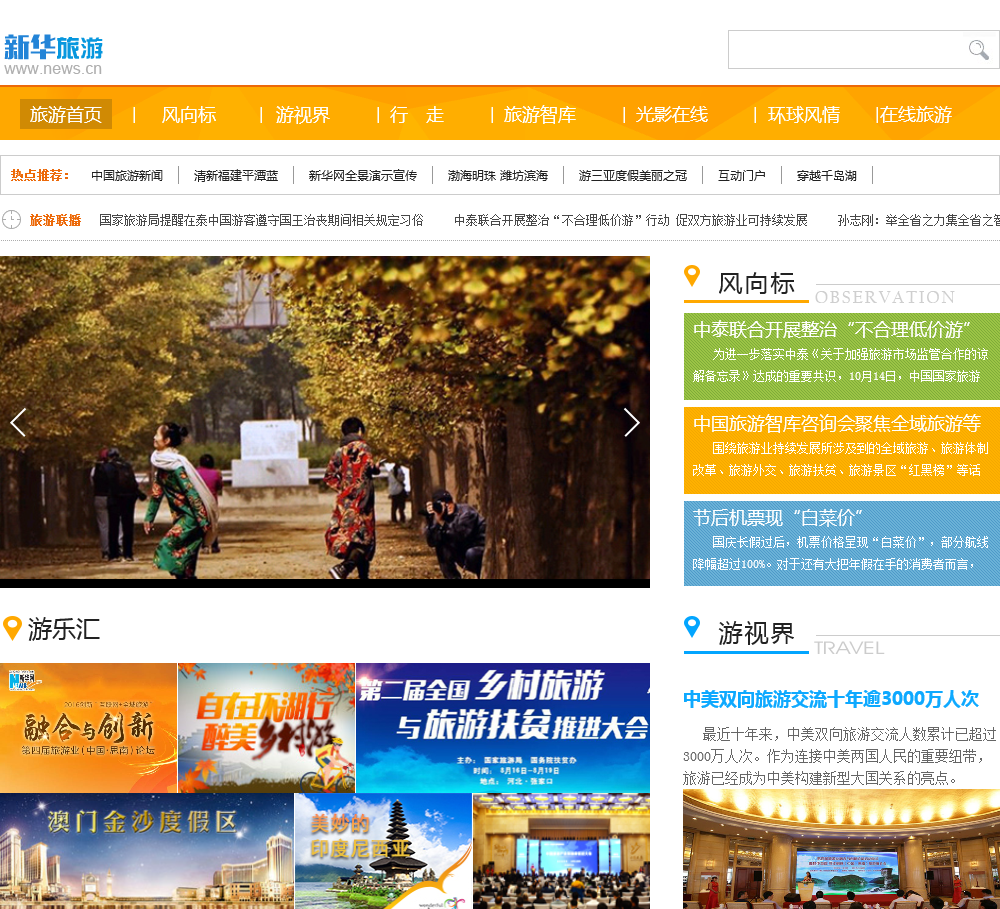Open orange card 中国旅游智库咨询会 article
Image resolution: width=1000 pixels, height=909 pixels.
pos(842,450)
